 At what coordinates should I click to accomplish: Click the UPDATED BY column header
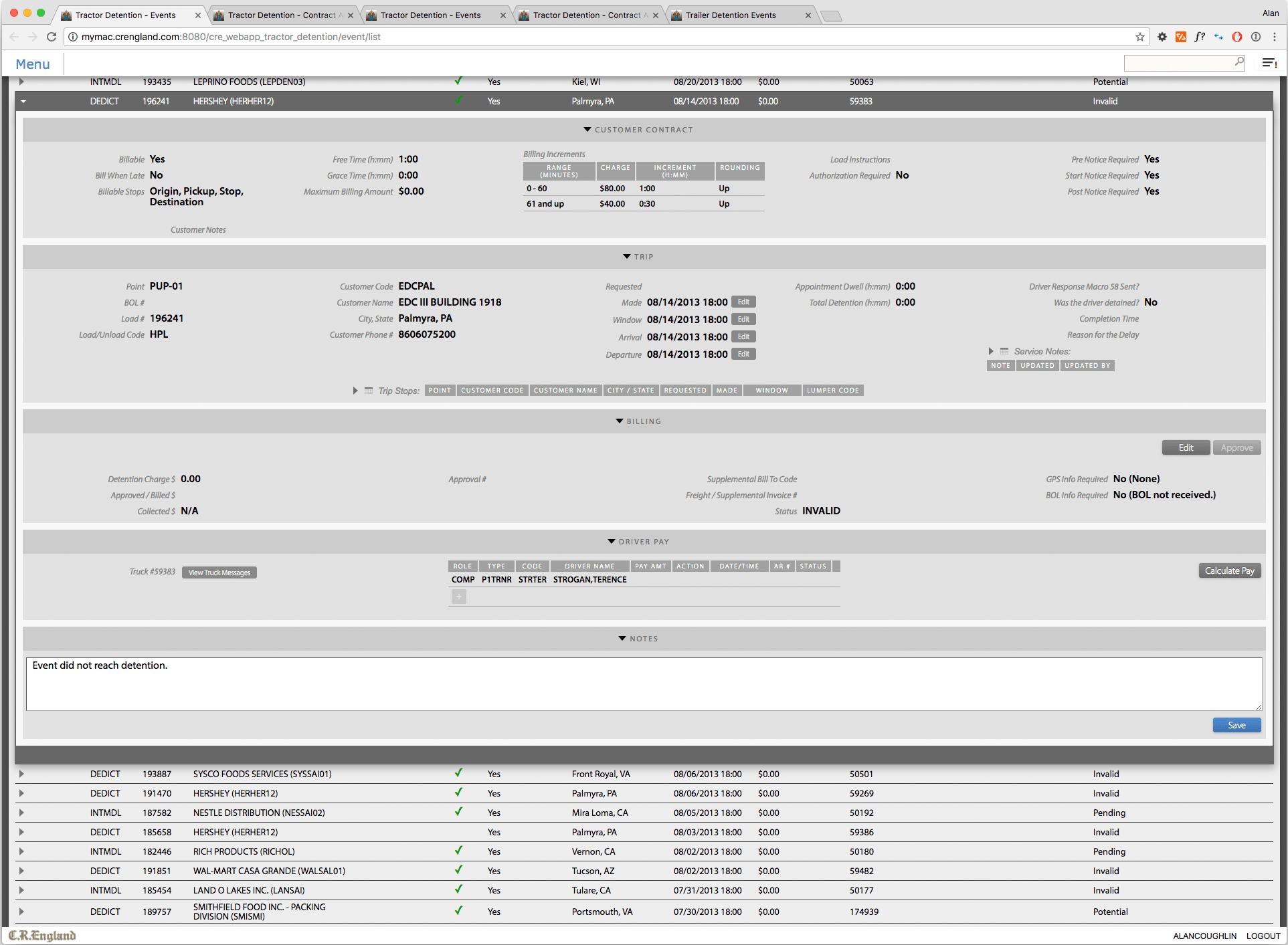click(x=1087, y=366)
